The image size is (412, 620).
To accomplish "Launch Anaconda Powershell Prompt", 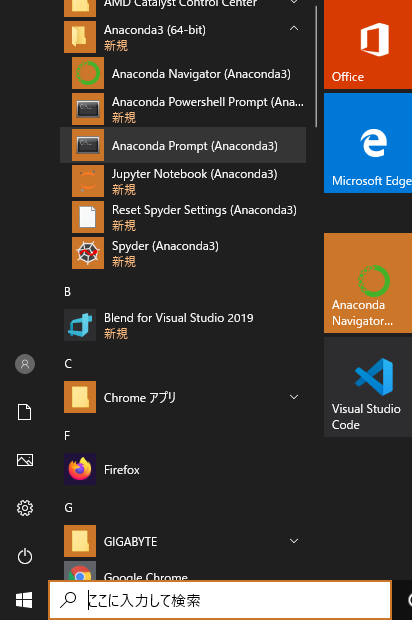I will (x=183, y=109).
